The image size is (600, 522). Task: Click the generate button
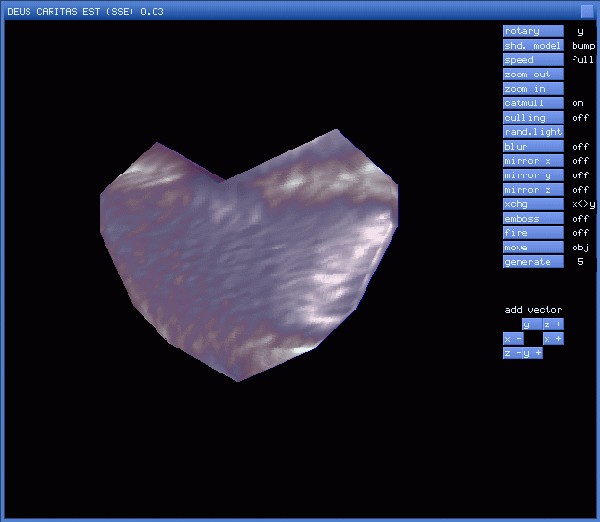[533, 262]
